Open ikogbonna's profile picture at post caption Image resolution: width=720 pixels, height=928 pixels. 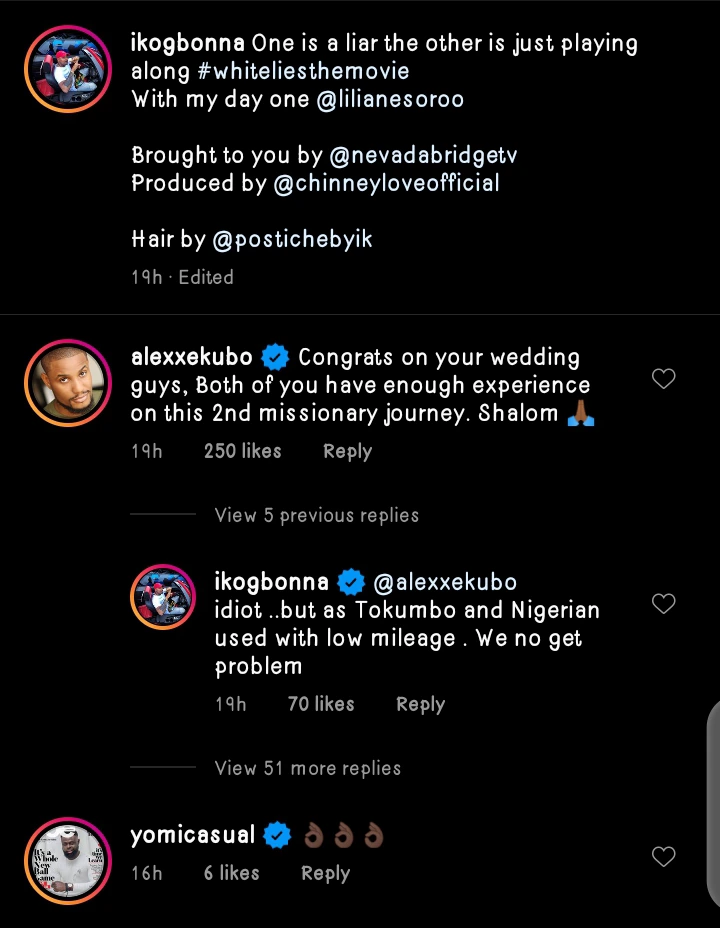pyautogui.click(x=68, y=68)
